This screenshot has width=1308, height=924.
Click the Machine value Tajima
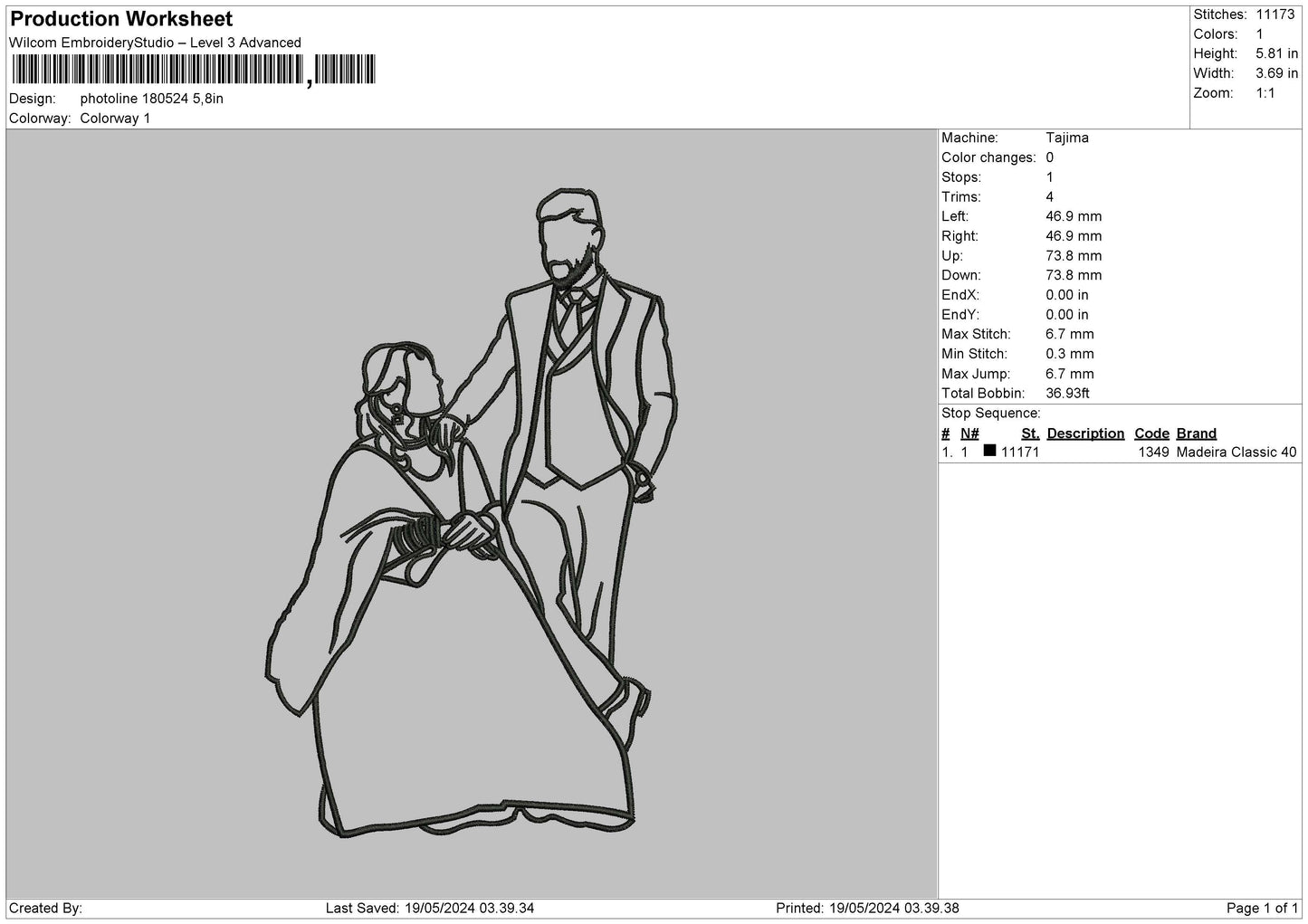1067,138
